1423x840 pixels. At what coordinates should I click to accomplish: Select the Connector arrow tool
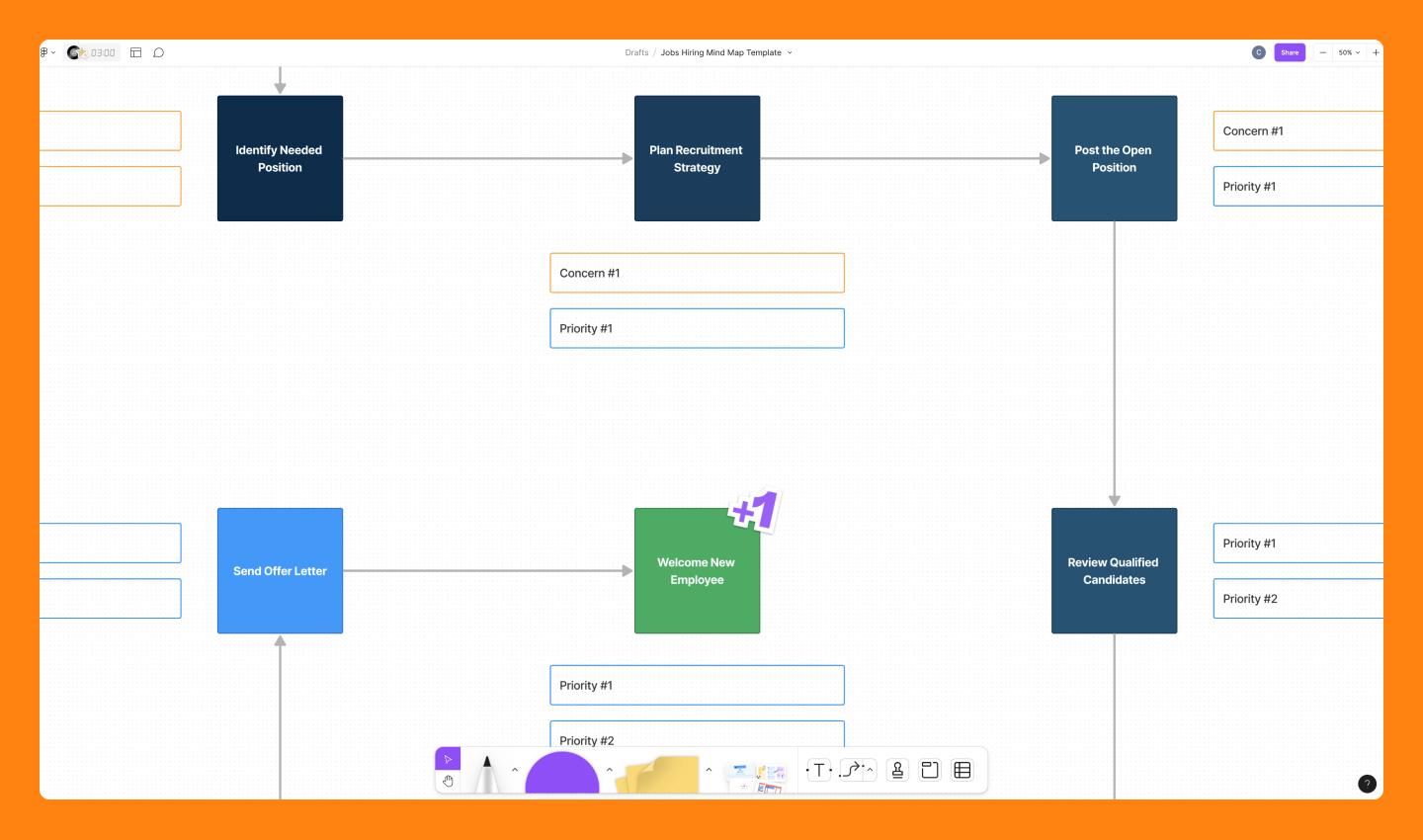(850, 770)
